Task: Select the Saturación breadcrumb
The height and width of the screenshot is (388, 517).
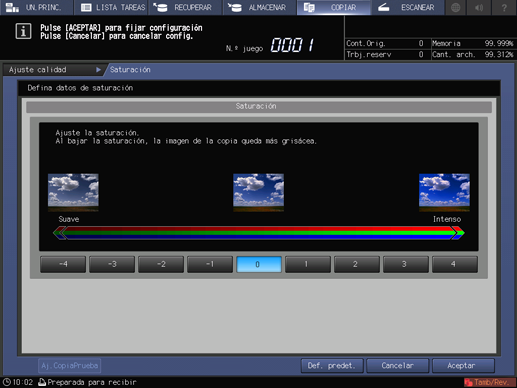Action: click(x=130, y=70)
